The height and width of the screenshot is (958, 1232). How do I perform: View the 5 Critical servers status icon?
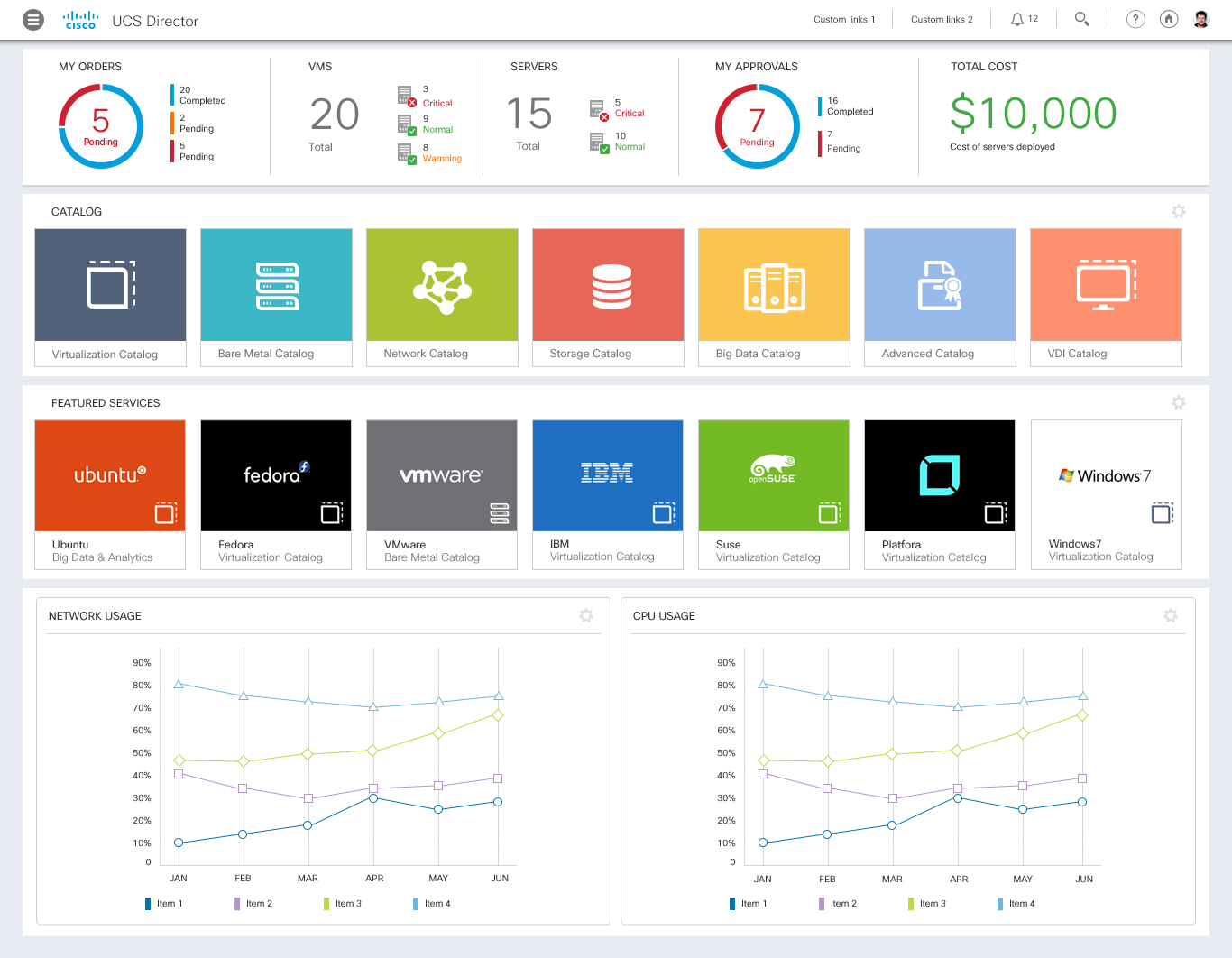coord(599,110)
